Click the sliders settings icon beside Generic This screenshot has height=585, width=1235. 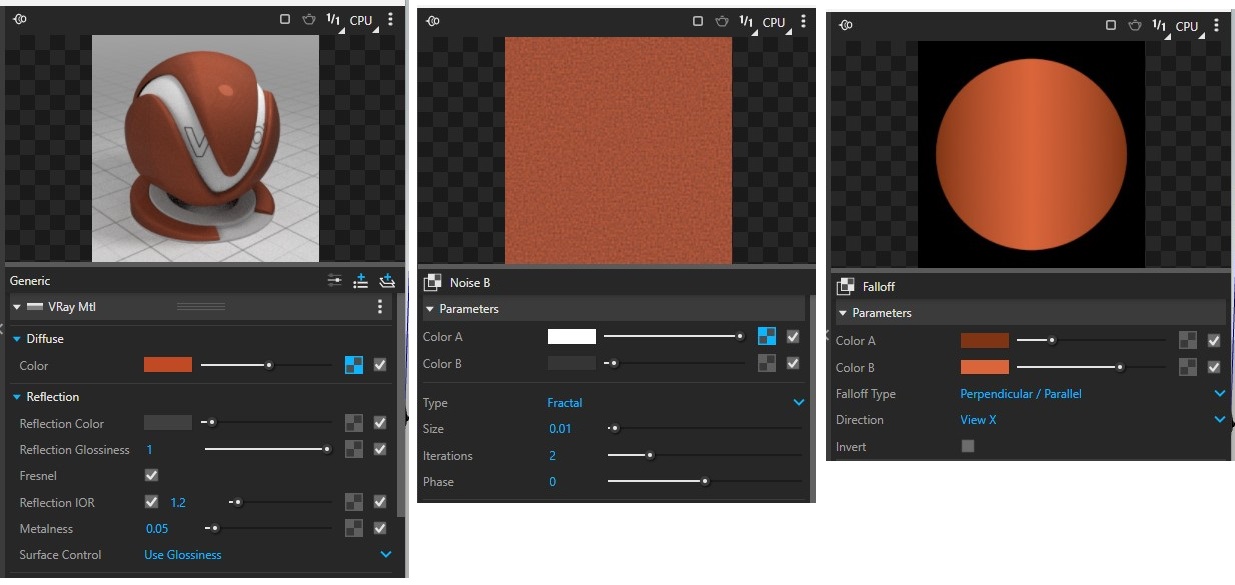click(x=335, y=281)
